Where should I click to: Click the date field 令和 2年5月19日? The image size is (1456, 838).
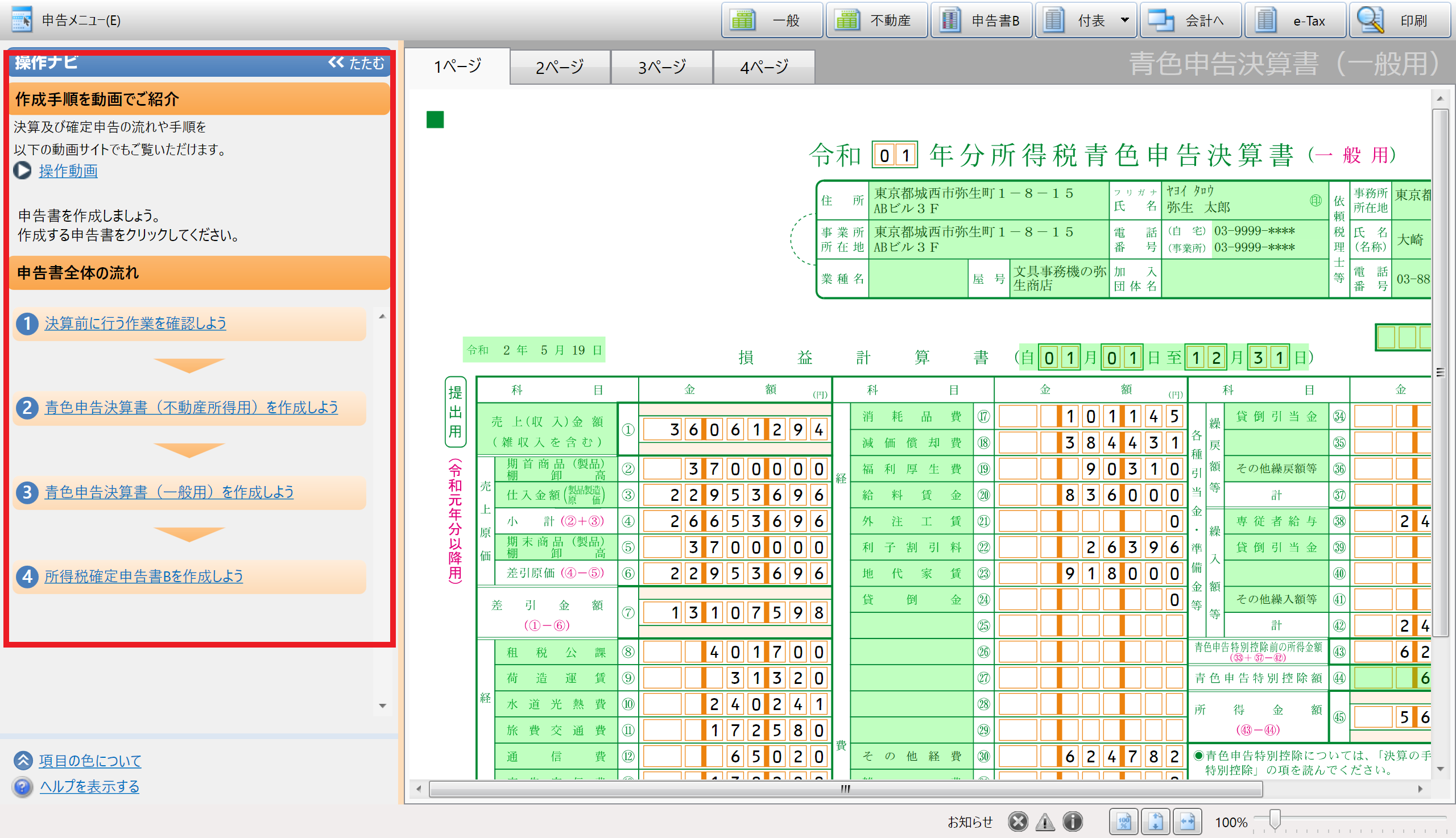[534, 350]
